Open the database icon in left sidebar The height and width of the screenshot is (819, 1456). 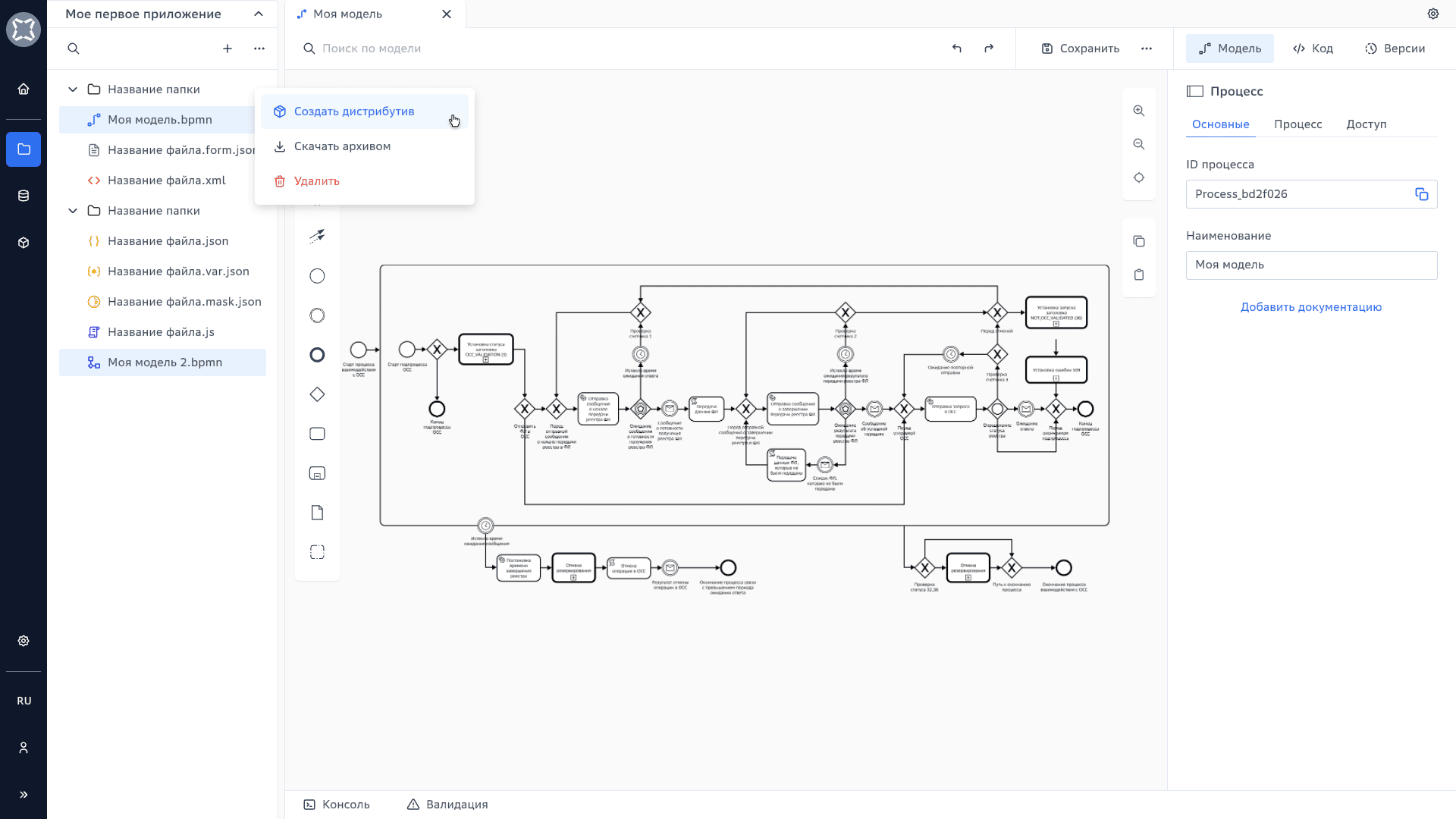coord(24,196)
